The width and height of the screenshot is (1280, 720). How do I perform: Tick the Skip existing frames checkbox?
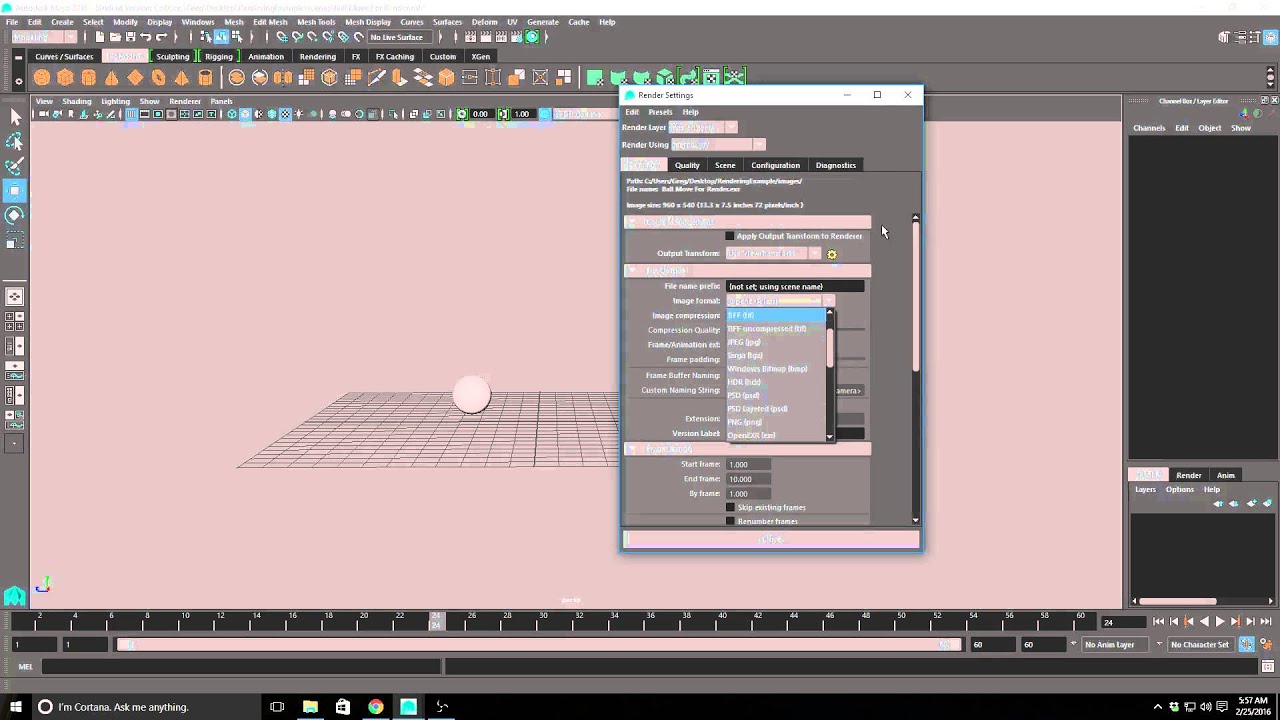tap(730, 507)
